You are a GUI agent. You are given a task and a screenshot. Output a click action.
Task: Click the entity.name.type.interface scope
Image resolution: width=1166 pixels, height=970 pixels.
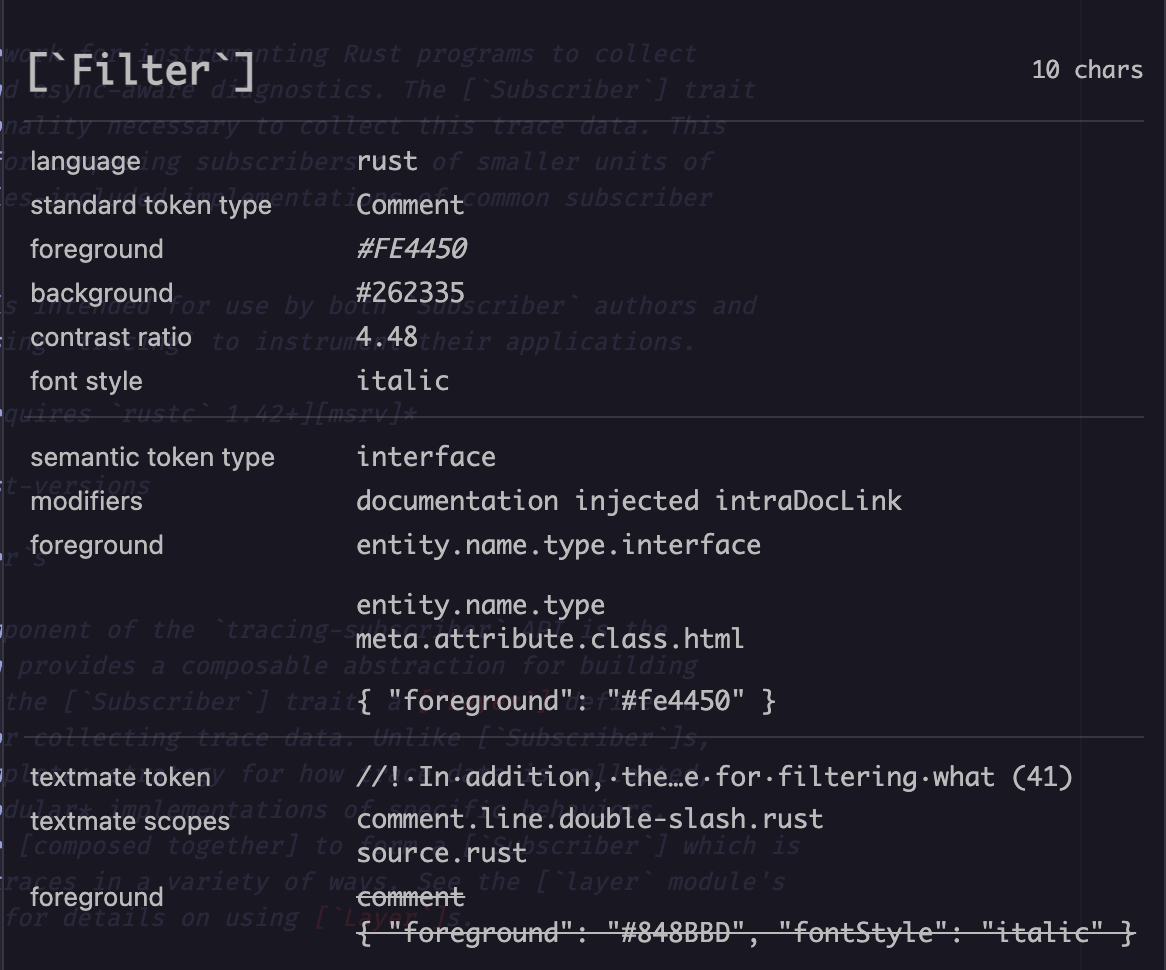click(x=557, y=545)
